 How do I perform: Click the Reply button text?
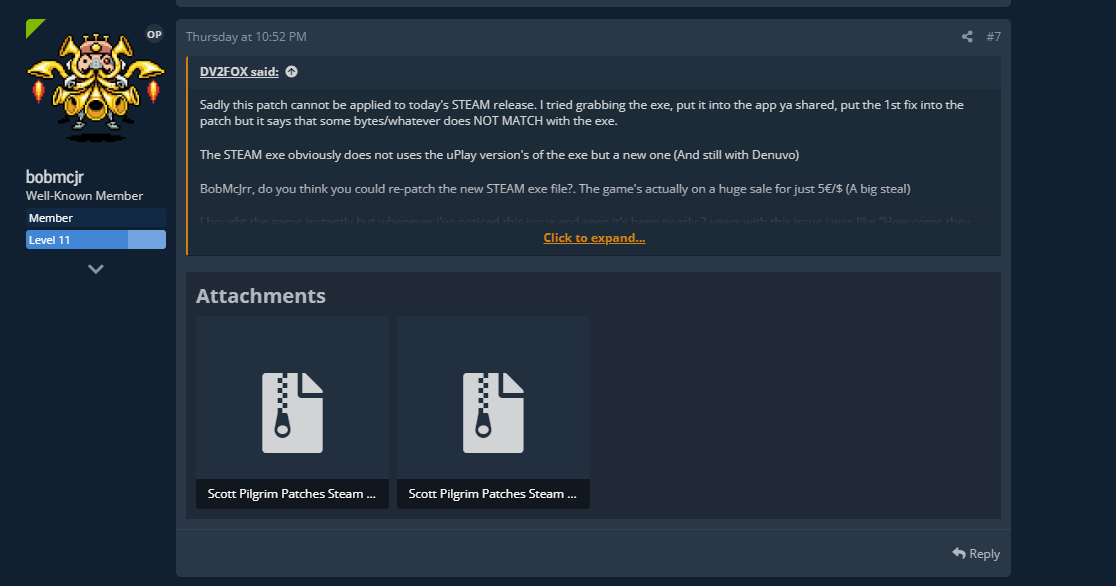click(984, 554)
